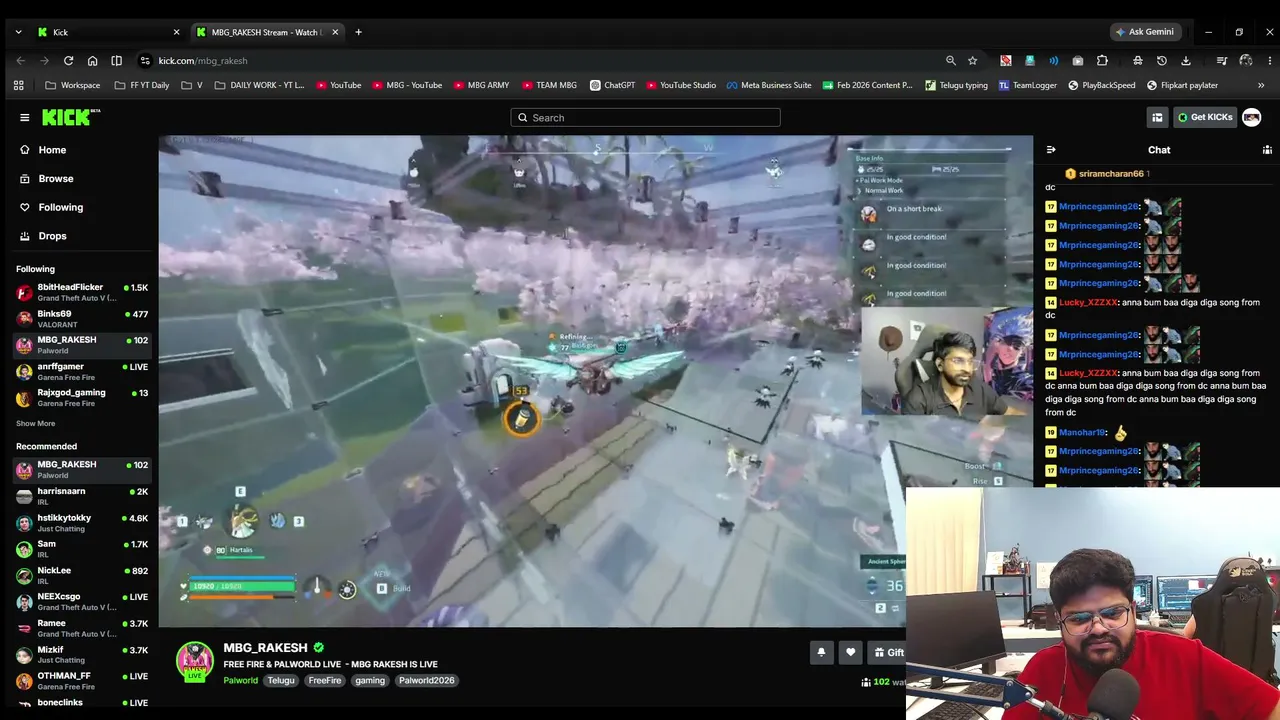Screen dimensions: 1280x720
Task: Click the KICK logo
Action: click(71, 117)
